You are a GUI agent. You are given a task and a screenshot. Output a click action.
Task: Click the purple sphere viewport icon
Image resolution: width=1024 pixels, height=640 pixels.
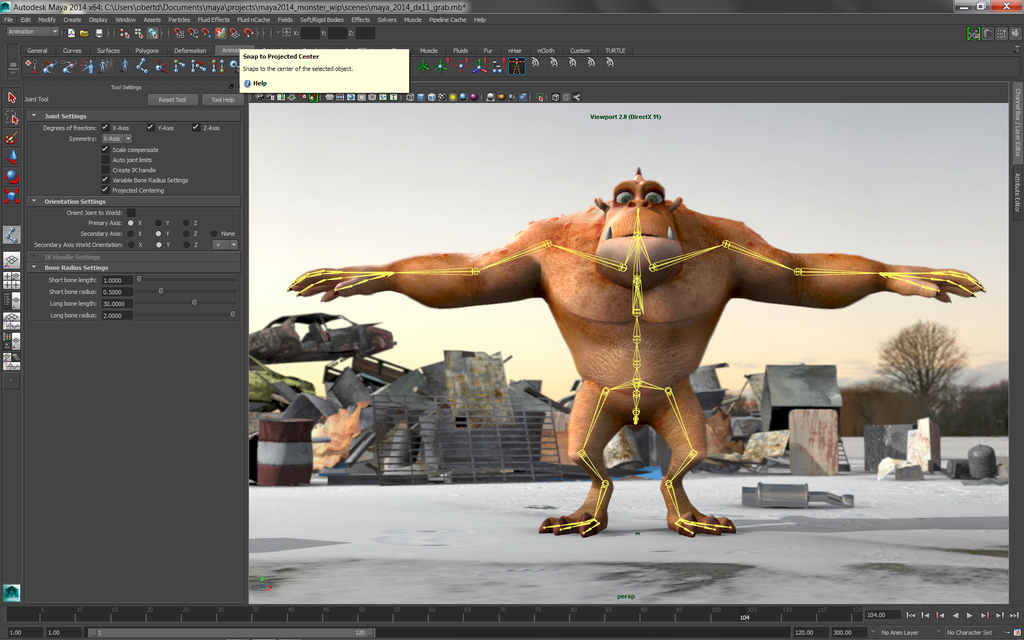(x=474, y=97)
